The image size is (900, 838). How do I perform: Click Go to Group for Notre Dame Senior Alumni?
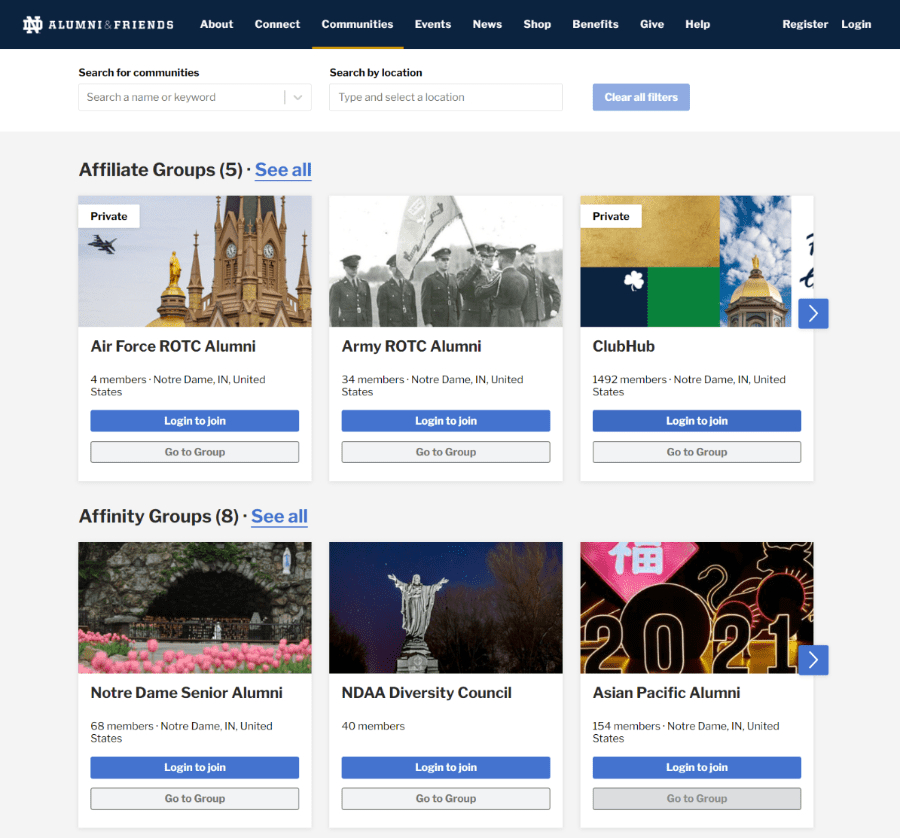click(195, 799)
